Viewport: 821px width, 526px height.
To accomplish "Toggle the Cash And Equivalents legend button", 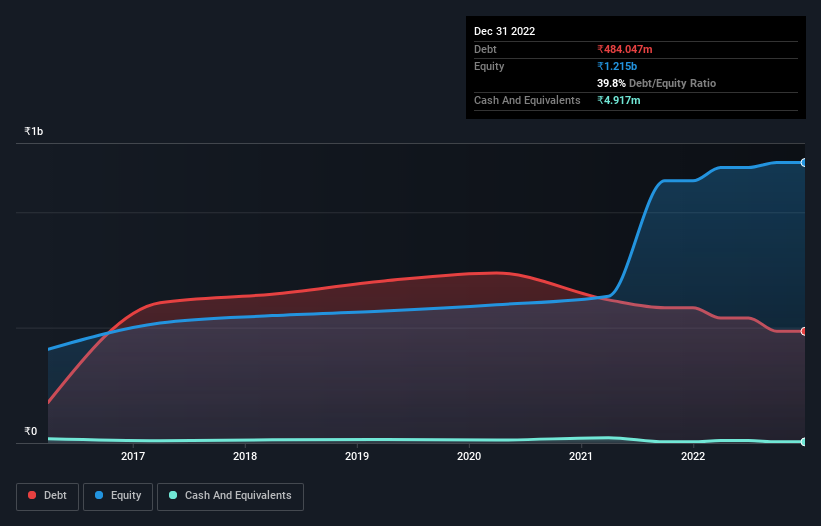I will [230, 496].
